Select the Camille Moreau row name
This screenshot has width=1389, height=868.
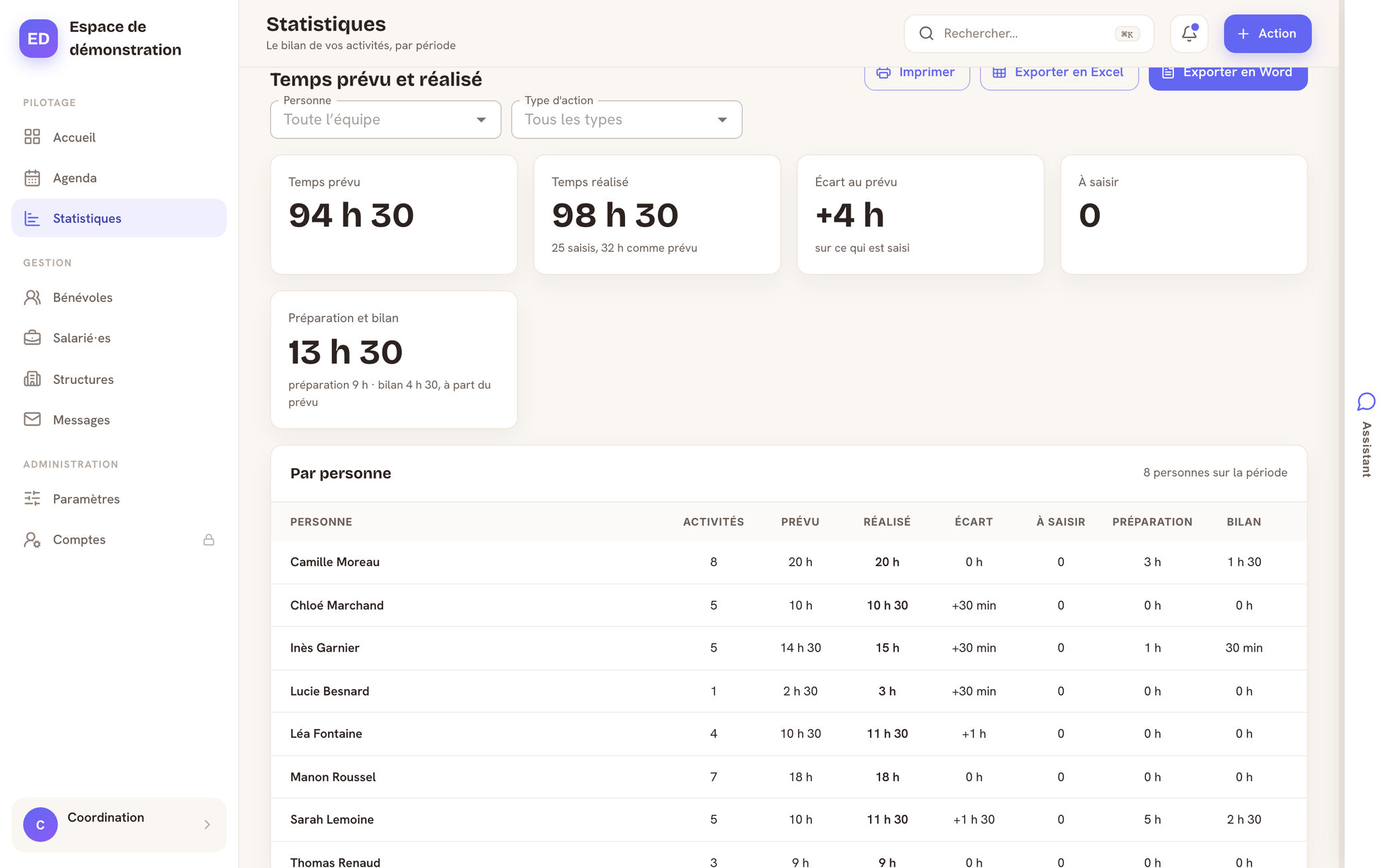[x=335, y=562]
